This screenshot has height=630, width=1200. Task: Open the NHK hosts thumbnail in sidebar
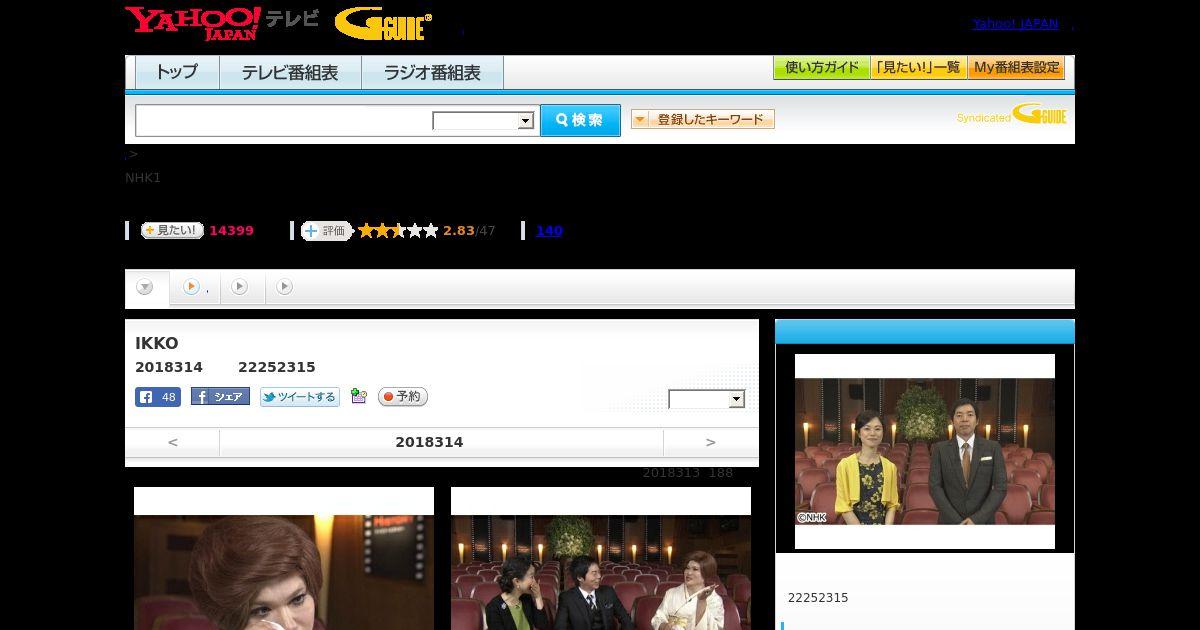coord(925,451)
